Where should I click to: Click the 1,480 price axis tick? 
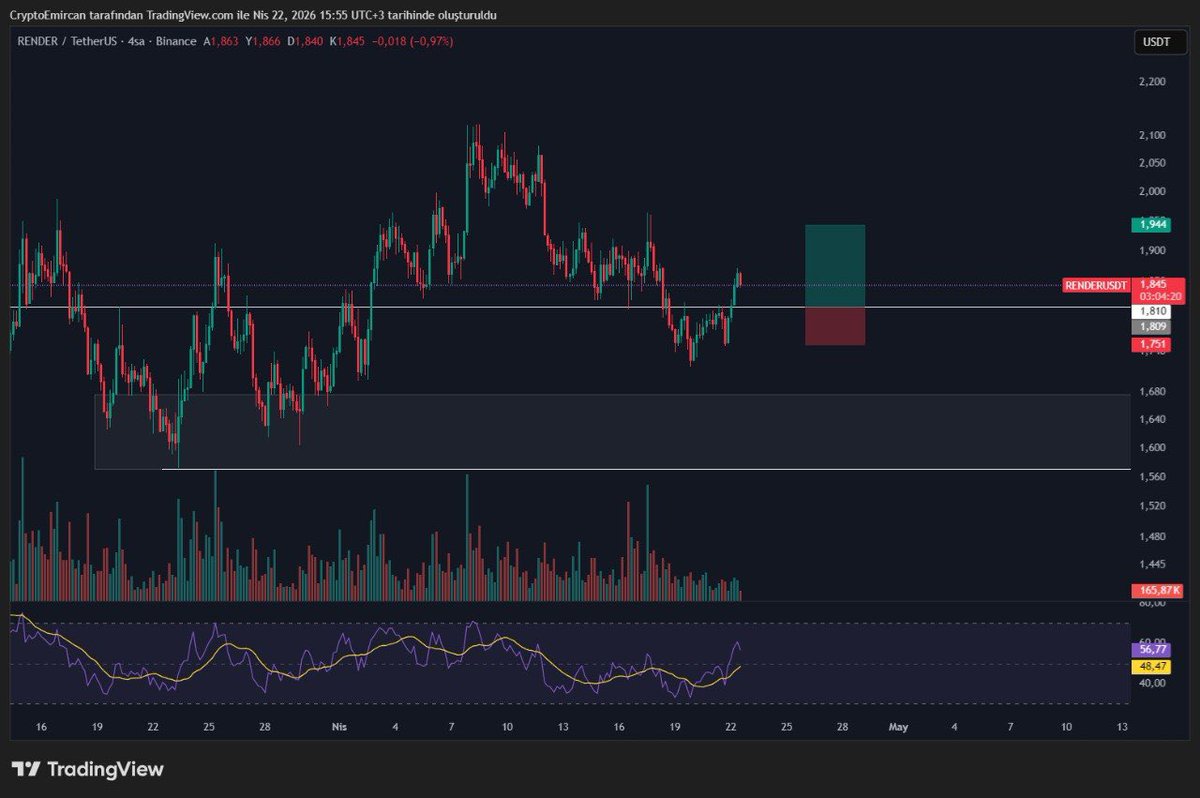[1152, 537]
